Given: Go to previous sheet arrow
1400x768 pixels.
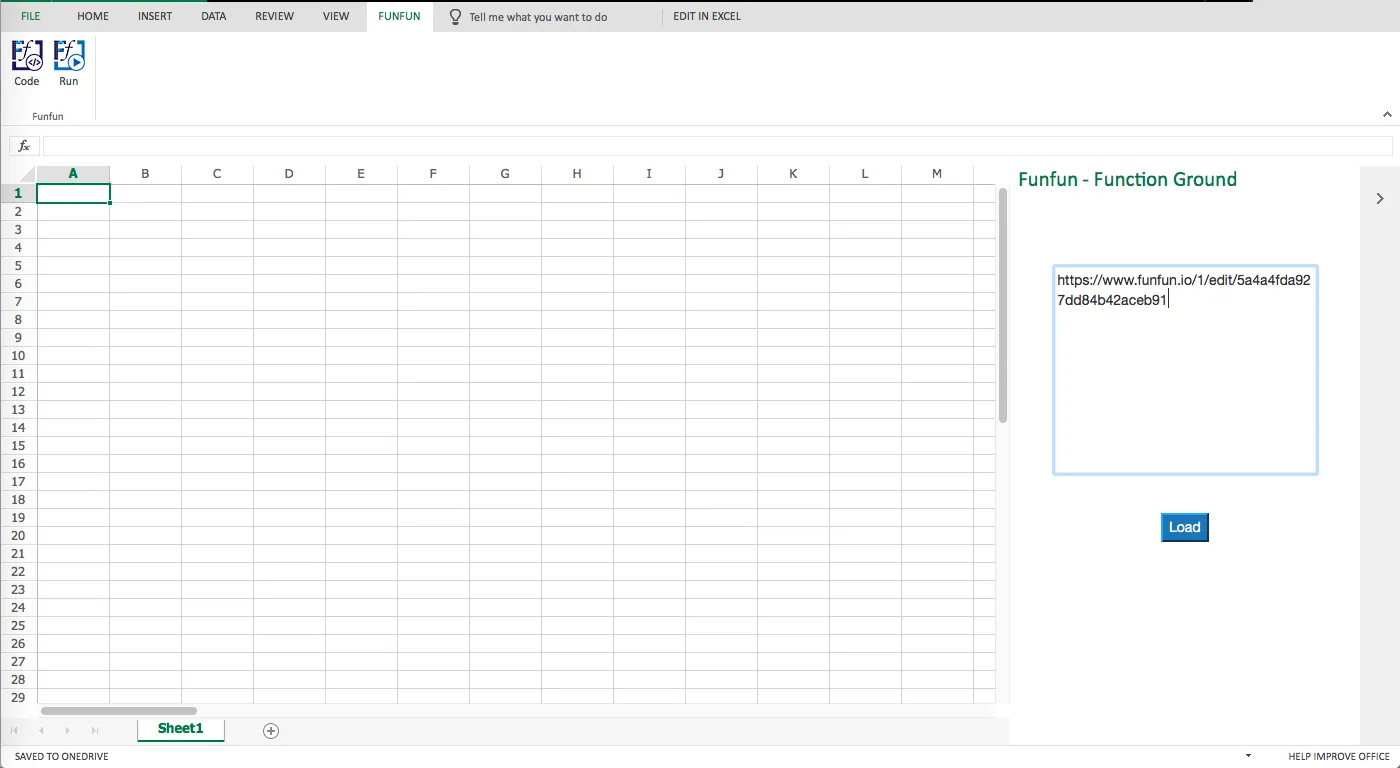Looking at the screenshot, I should tap(41, 731).
